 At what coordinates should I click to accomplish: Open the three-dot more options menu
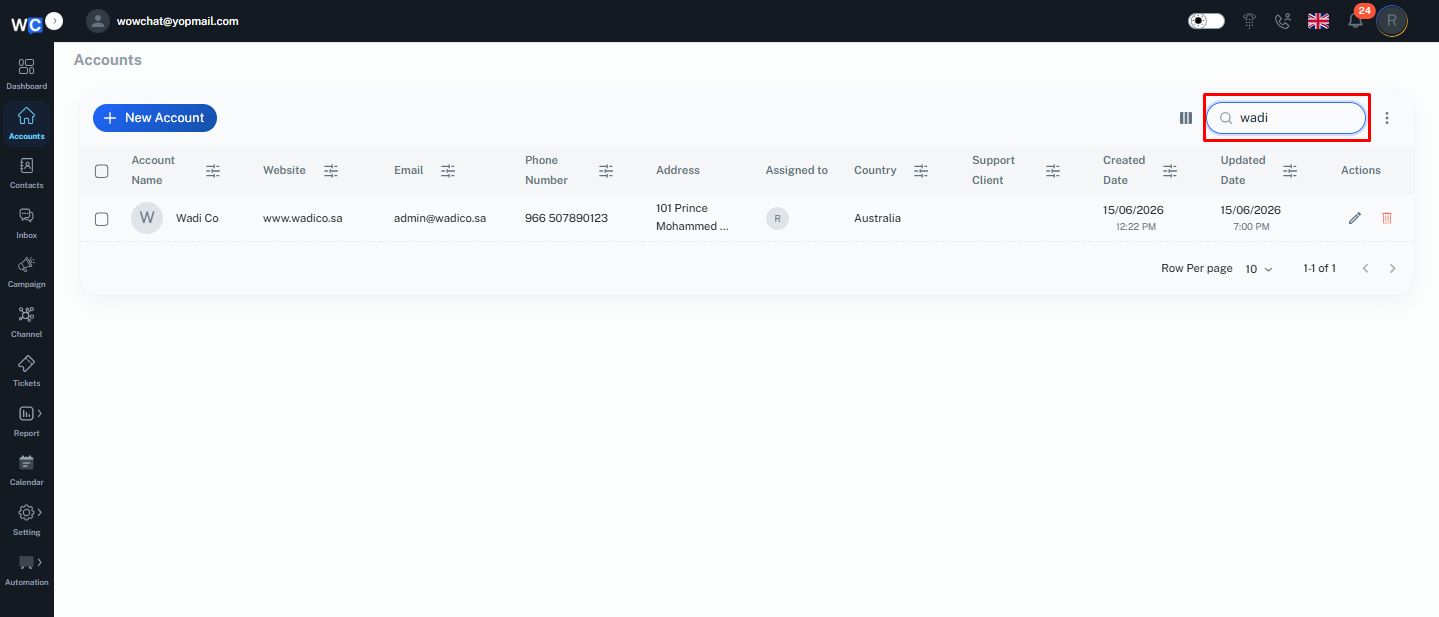(1387, 118)
